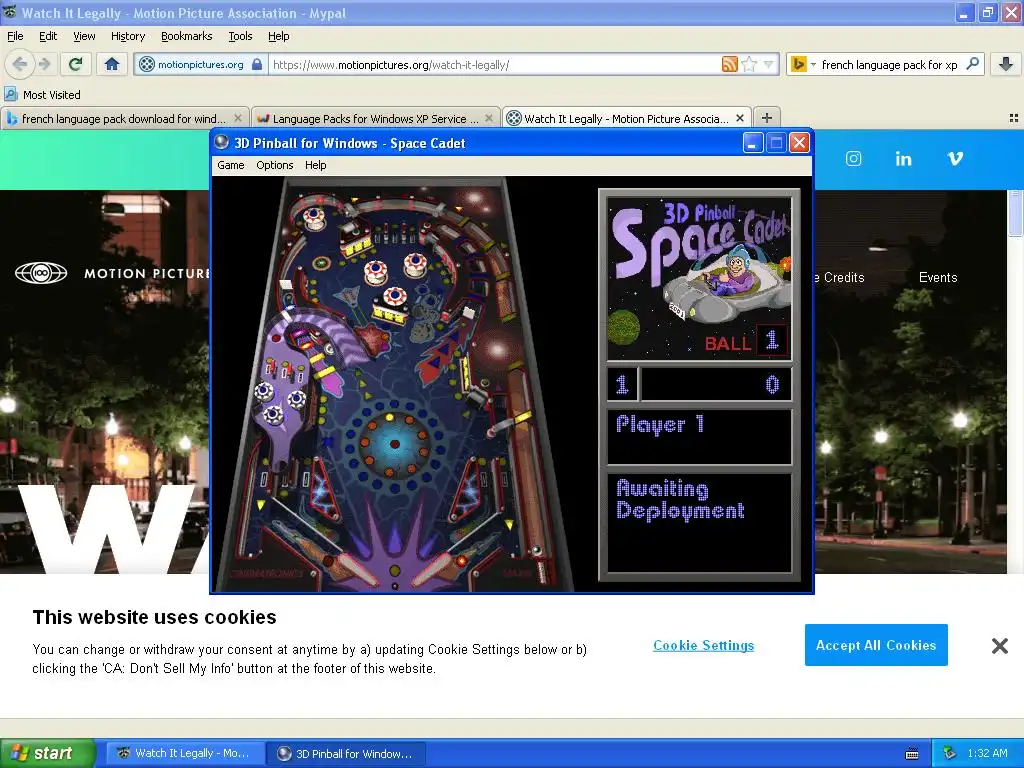
Task: Open the browser Edit menu
Action: point(48,36)
